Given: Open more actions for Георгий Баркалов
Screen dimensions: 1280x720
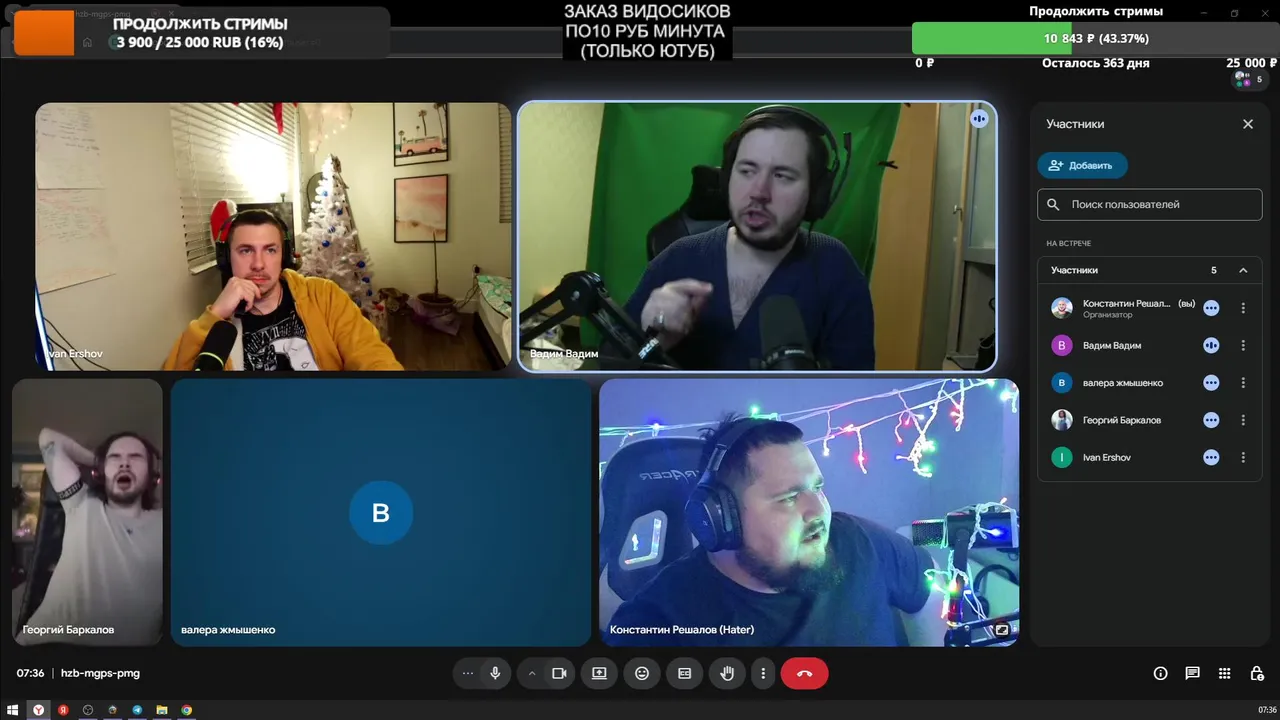Looking at the screenshot, I should [1243, 420].
